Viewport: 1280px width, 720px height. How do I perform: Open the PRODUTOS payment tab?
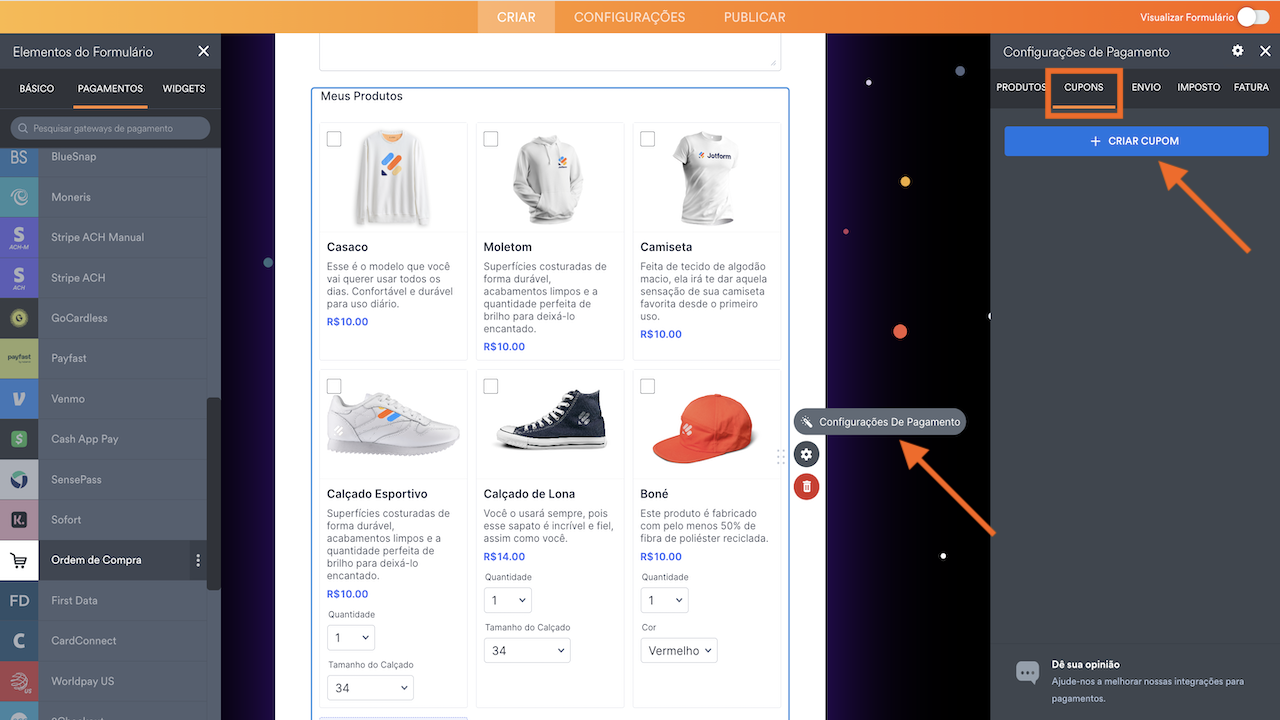1021,87
